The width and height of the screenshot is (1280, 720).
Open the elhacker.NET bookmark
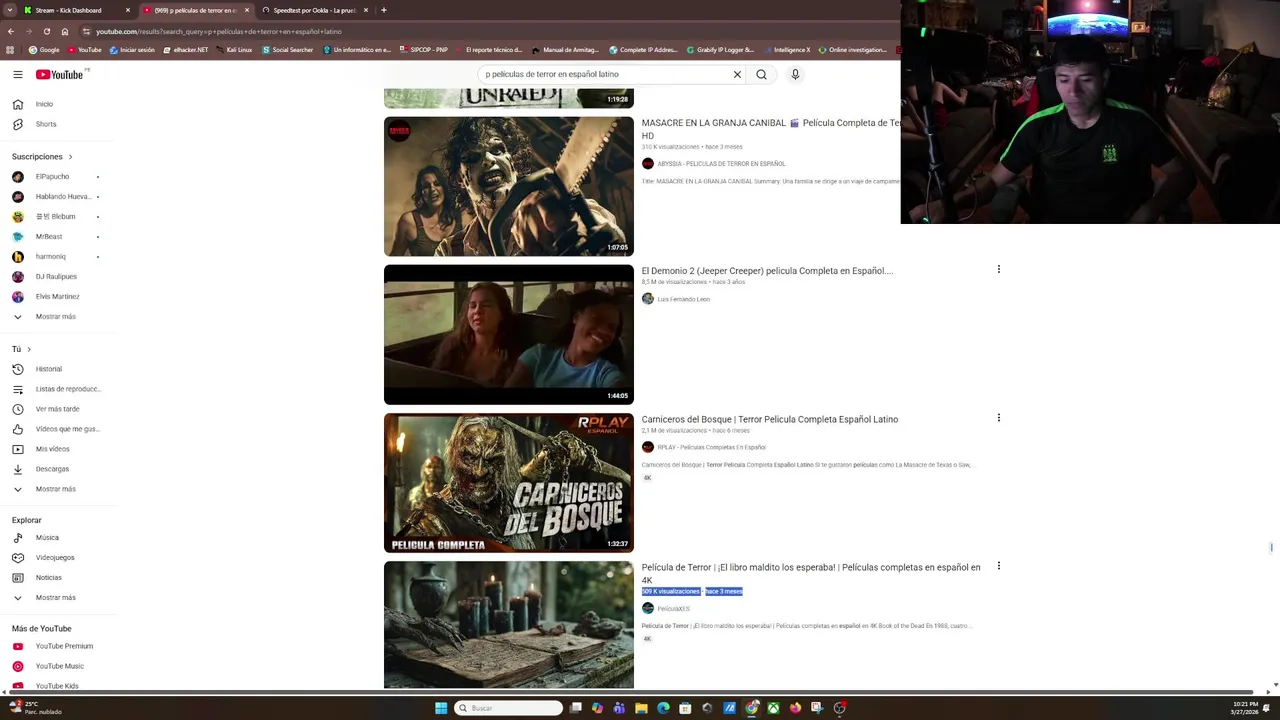click(185, 50)
